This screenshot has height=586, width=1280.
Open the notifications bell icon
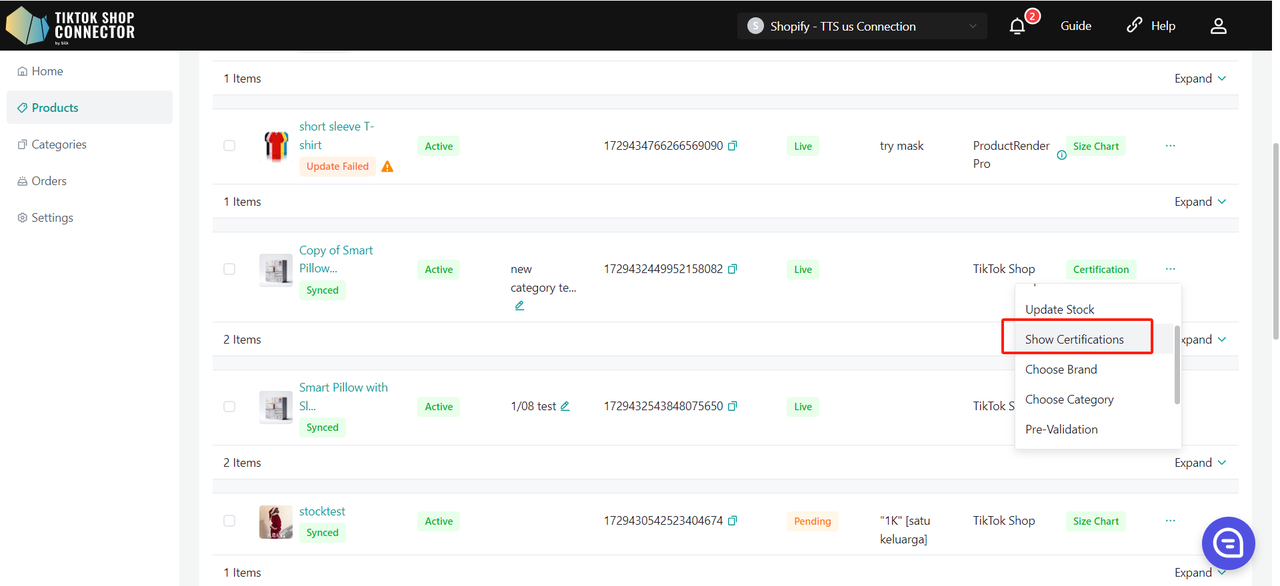(x=1017, y=26)
